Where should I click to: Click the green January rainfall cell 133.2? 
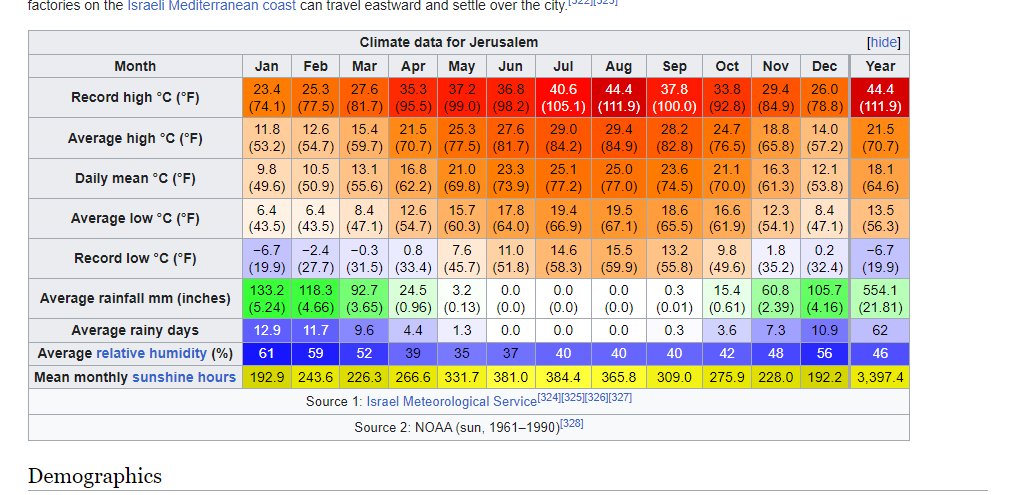tap(266, 298)
